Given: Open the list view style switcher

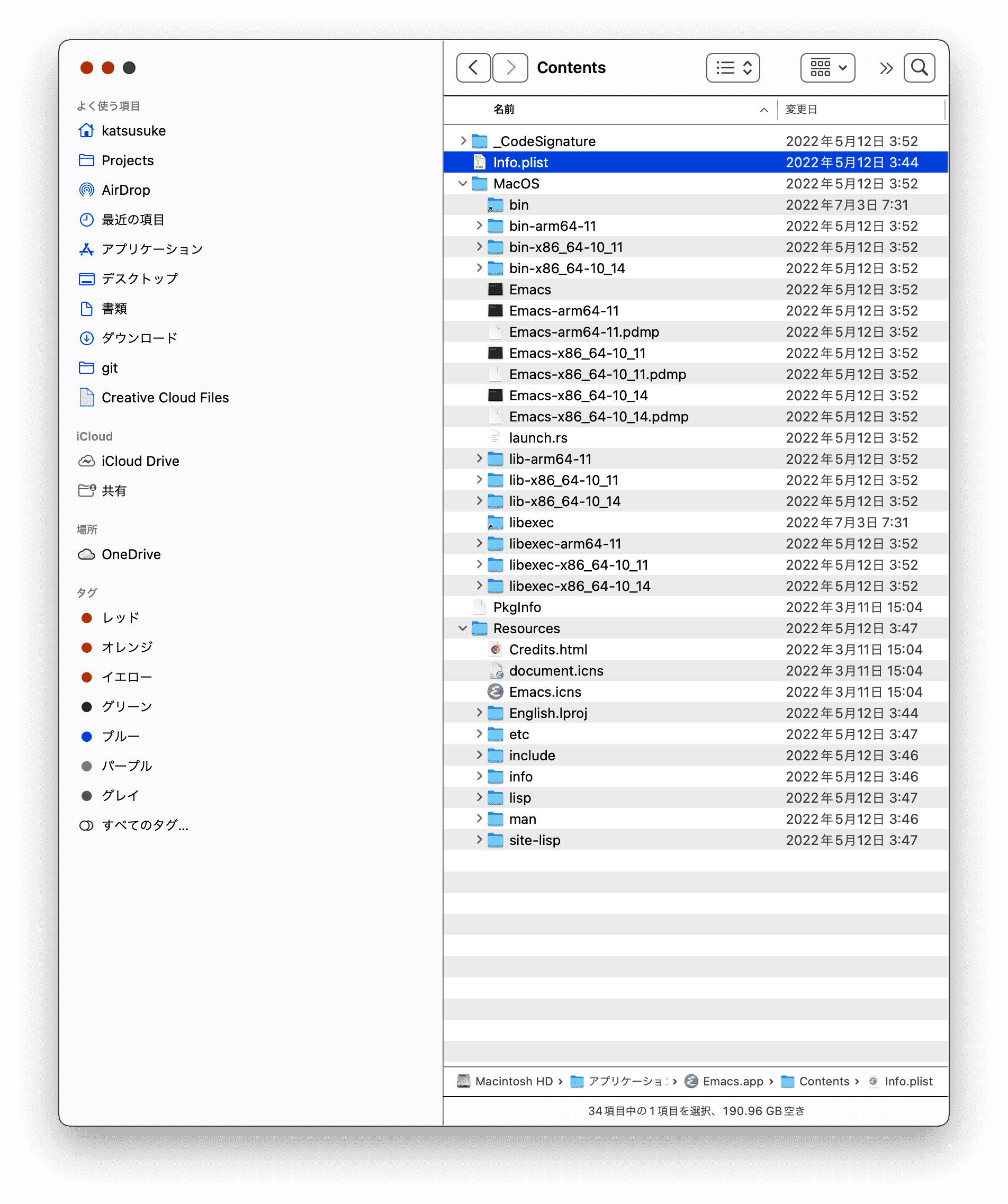Looking at the screenshot, I should 733,68.
